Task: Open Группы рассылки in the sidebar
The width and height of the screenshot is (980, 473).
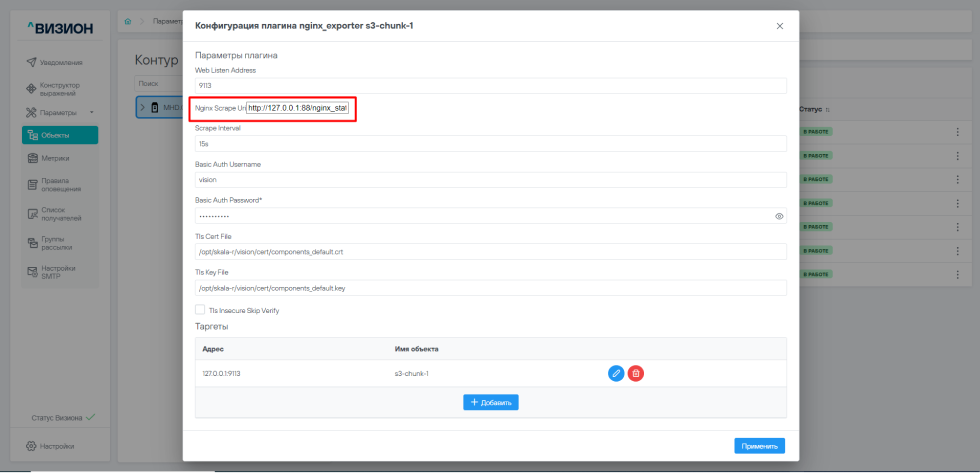Action: [x=61, y=242]
